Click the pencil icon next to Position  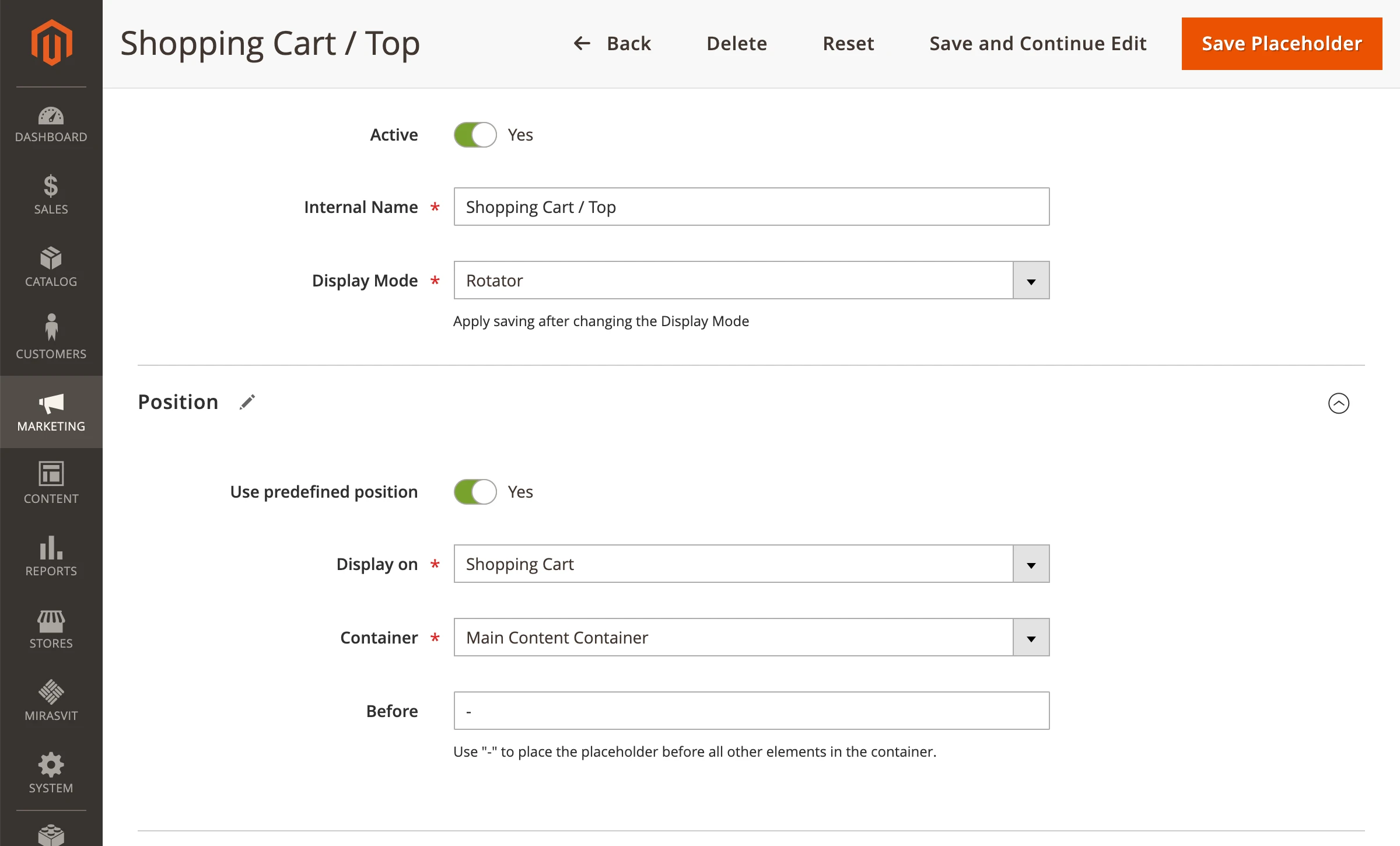click(247, 402)
